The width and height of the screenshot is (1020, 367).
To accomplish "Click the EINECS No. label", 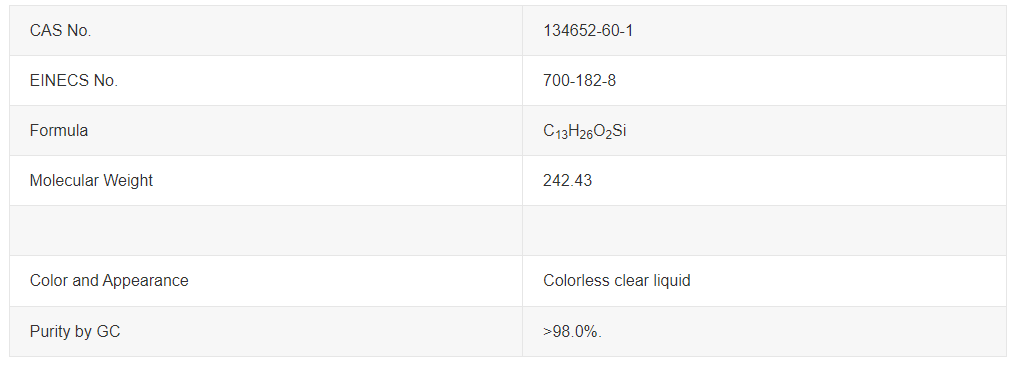I will [74, 81].
